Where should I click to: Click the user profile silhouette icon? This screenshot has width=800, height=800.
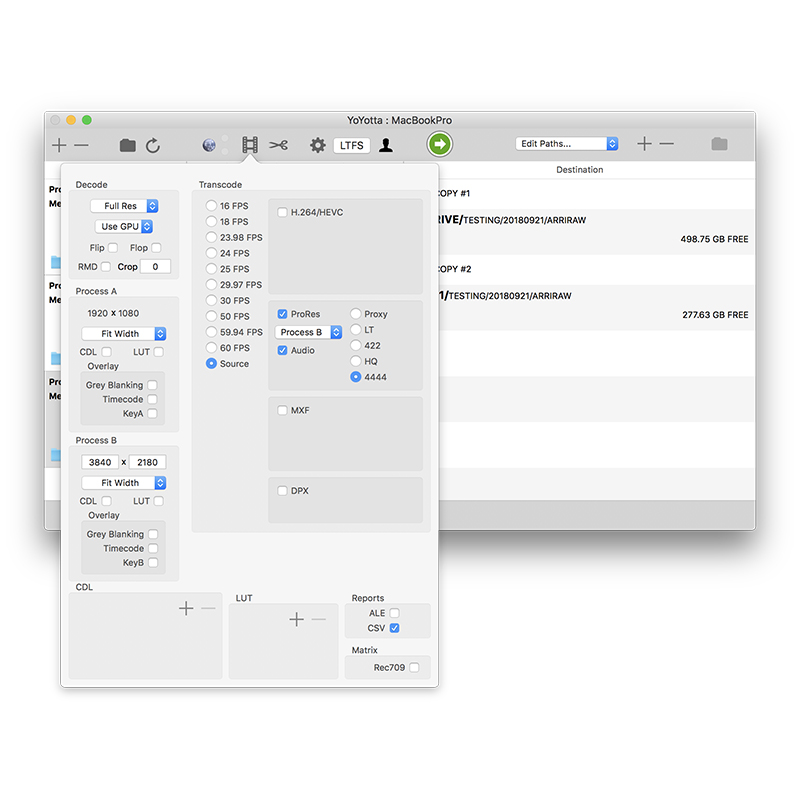tap(385, 145)
